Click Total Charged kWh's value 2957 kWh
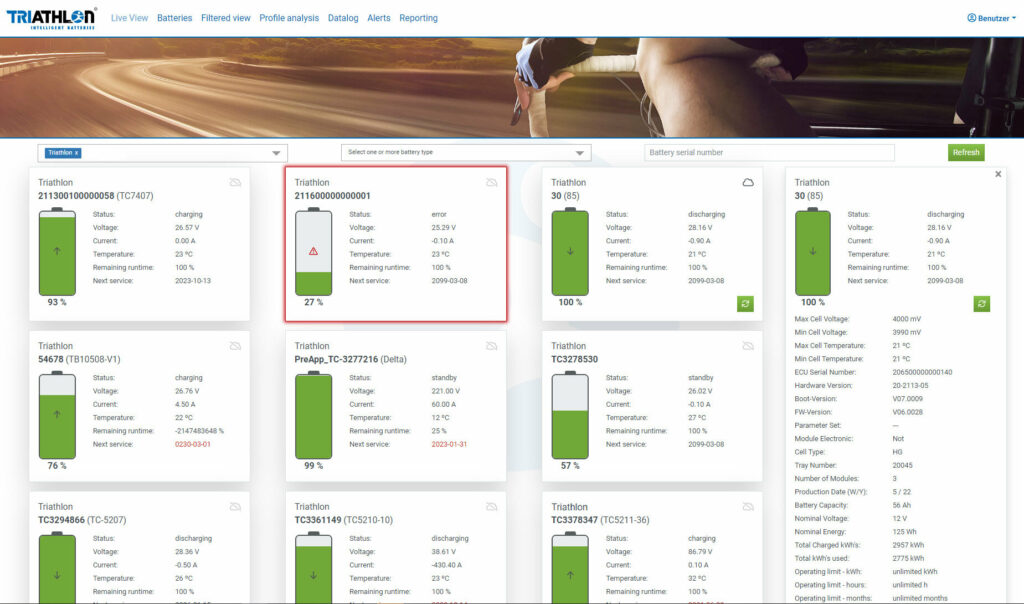1024x604 pixels. click(x=908, y=545)
